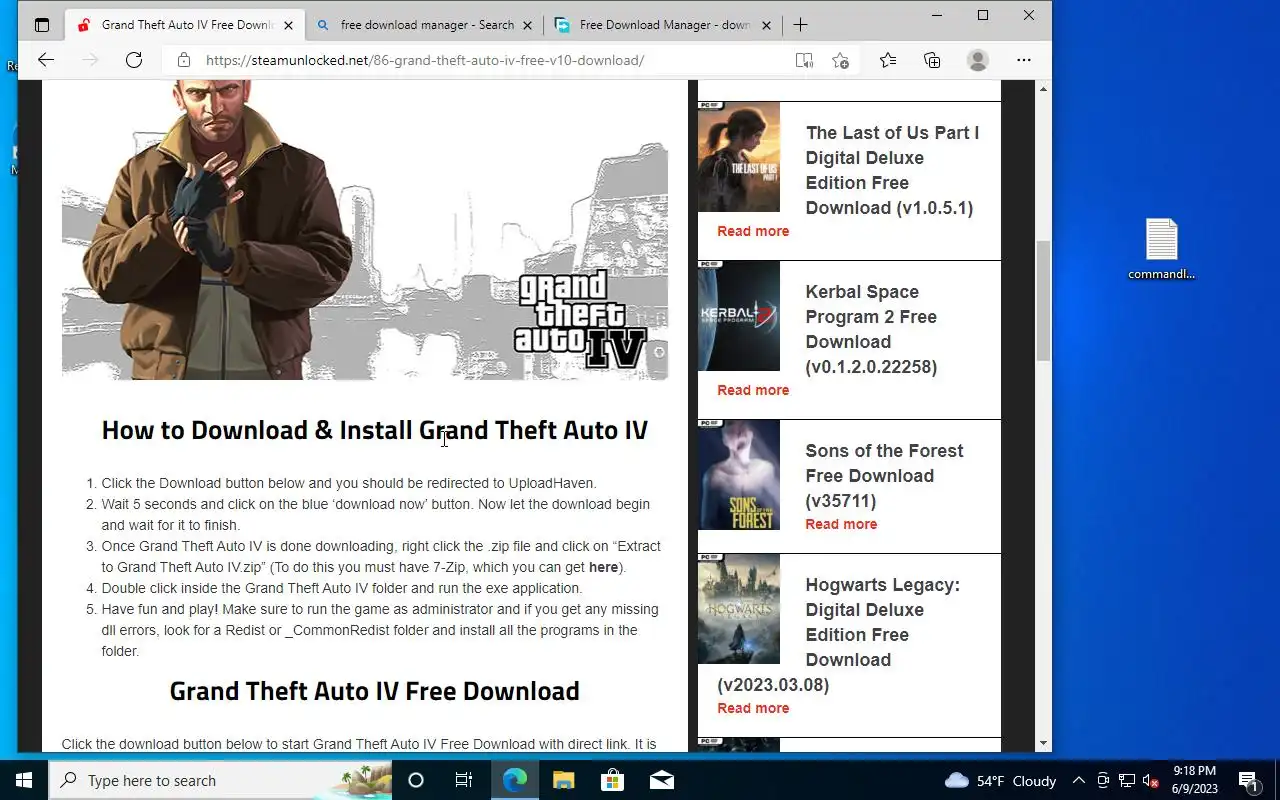Click Read more under Hogwarts Legacy
This screenshot has width=1280, height=800.
coord(753,708)
